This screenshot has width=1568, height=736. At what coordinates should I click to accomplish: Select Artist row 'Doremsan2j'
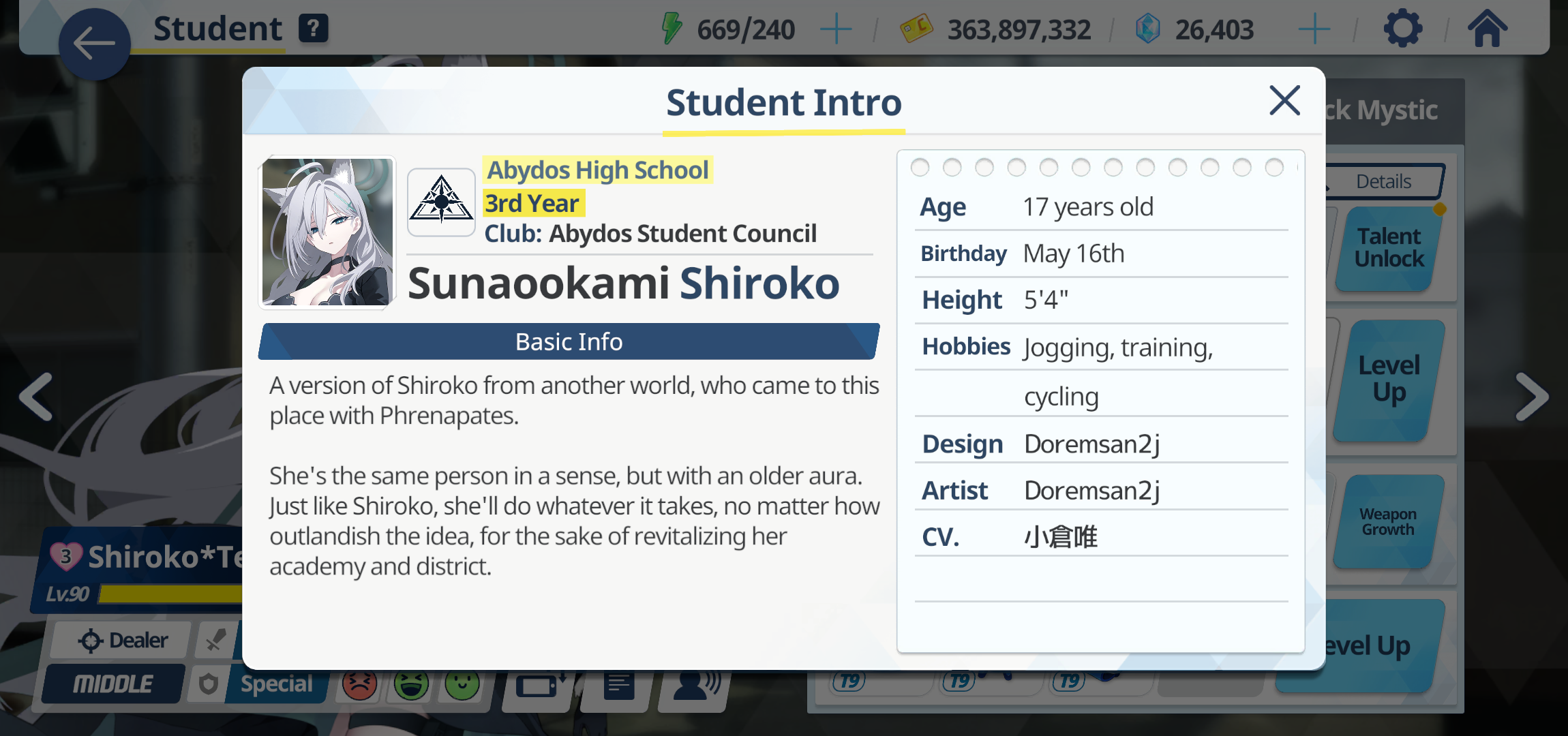point(1091,491)
